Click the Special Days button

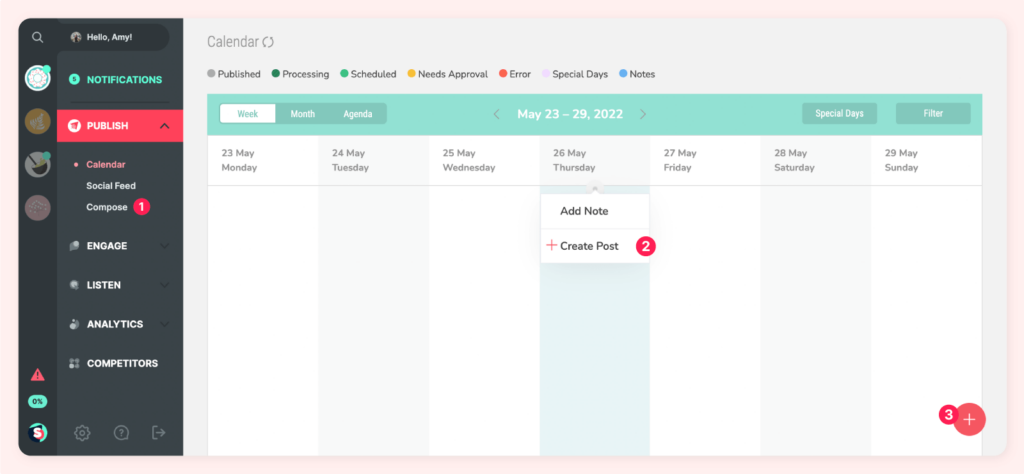coord(839,114)
